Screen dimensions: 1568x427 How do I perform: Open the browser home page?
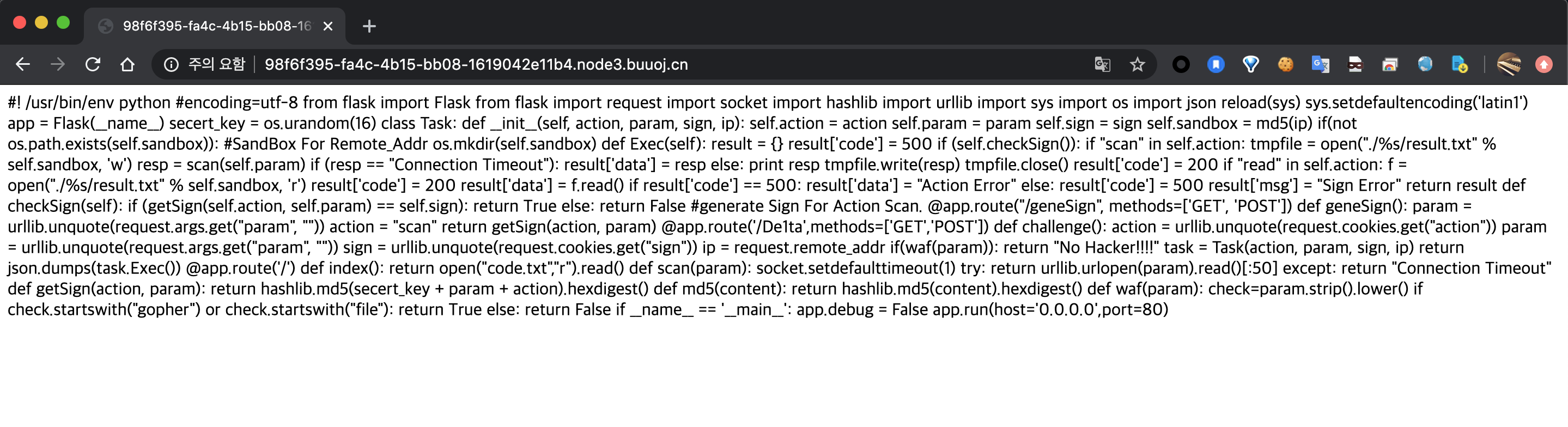pos(127,64)
